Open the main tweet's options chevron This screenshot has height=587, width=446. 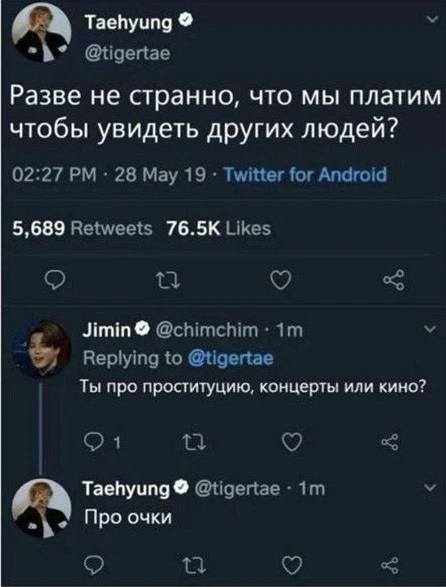[432, 21]
